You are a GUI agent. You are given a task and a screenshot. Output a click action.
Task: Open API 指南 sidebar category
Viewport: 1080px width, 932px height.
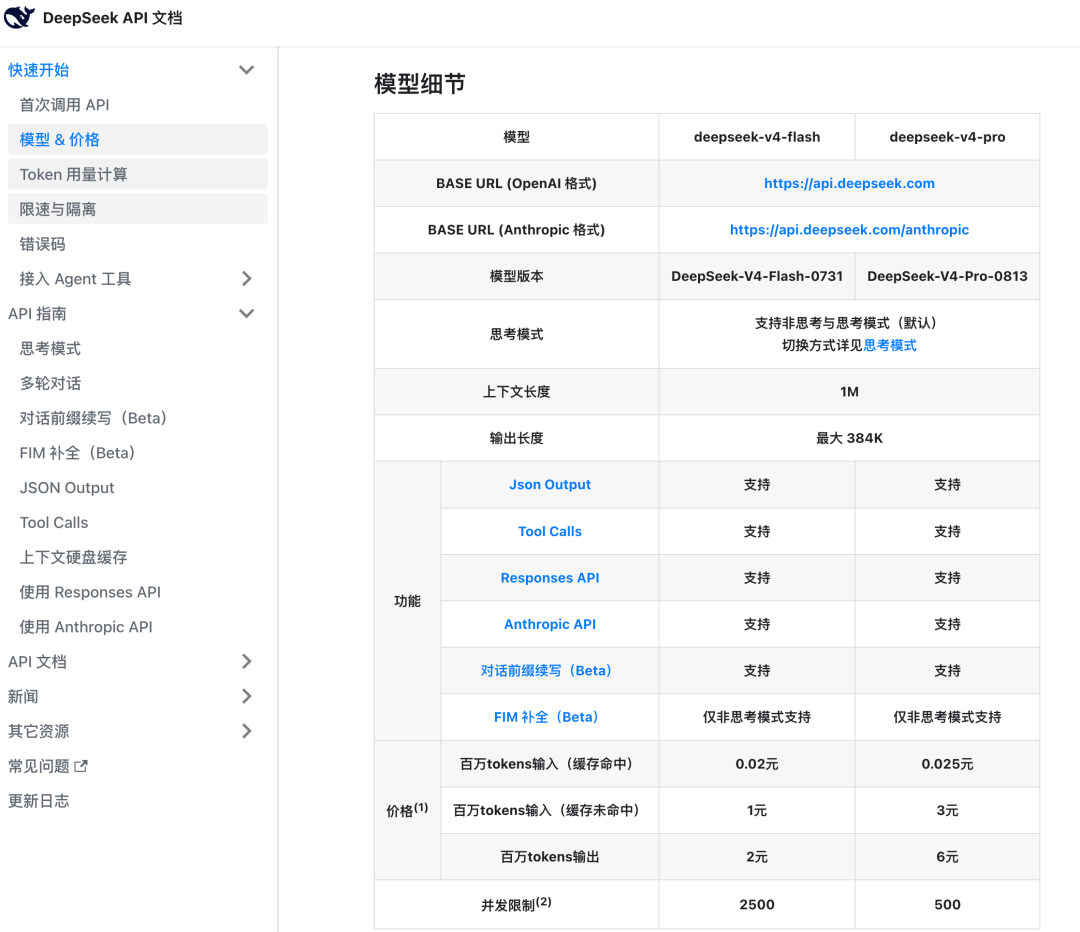(x=37, y=313)
